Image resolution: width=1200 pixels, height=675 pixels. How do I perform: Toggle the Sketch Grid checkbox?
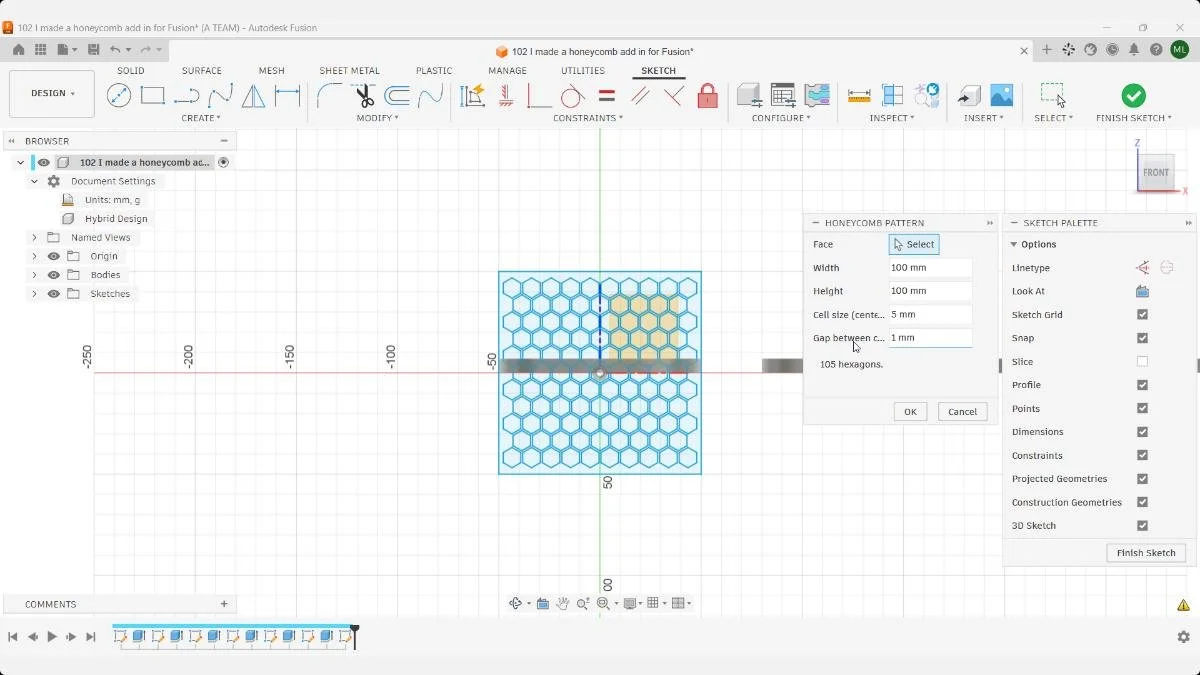point(1142,315)
